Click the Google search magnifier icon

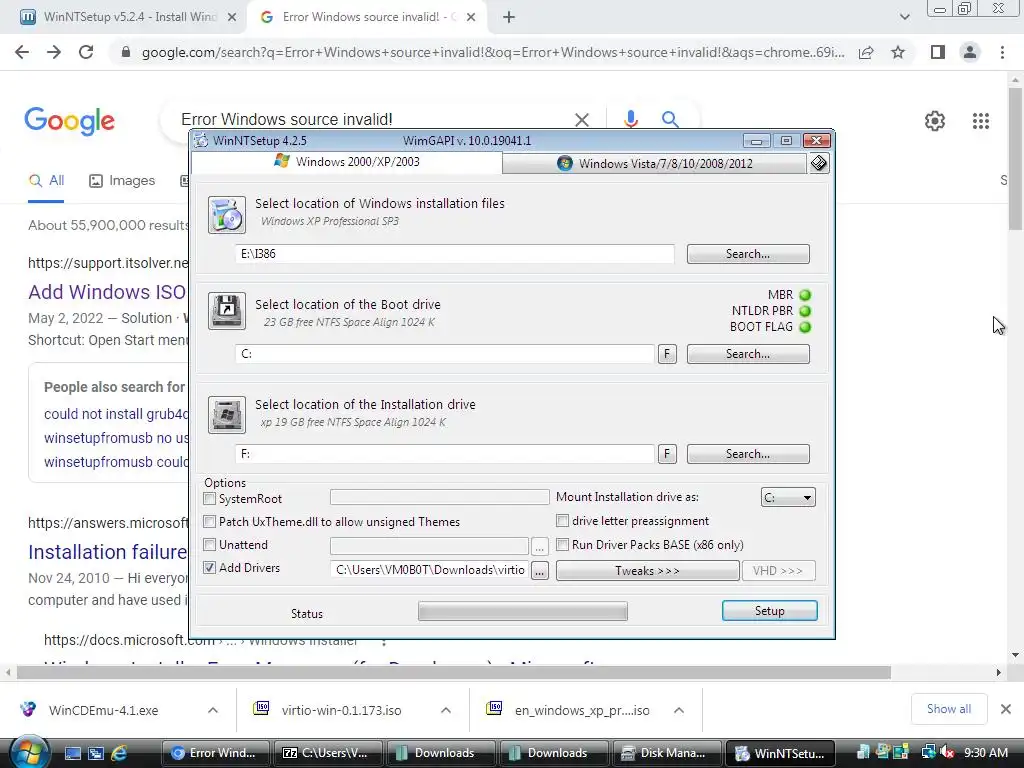669,119
